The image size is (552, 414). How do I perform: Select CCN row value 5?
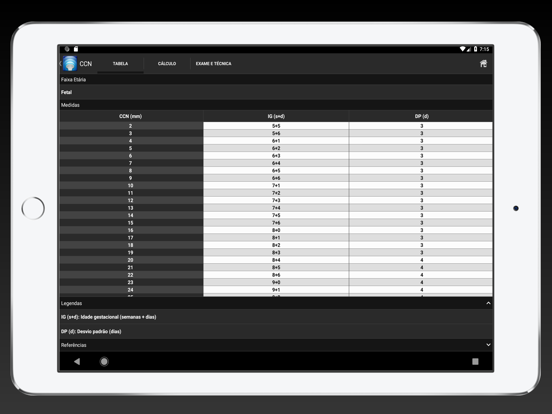pyautogui.click(x=131, y=148)
